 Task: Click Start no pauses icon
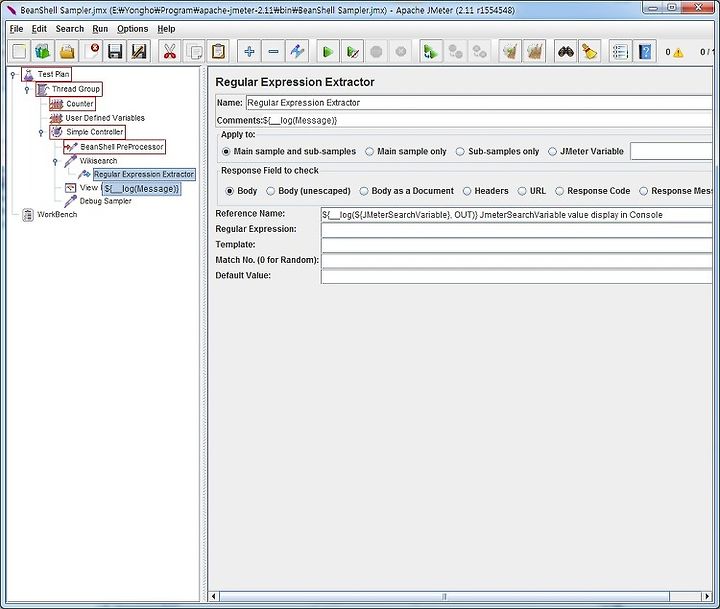click(352, 51)
